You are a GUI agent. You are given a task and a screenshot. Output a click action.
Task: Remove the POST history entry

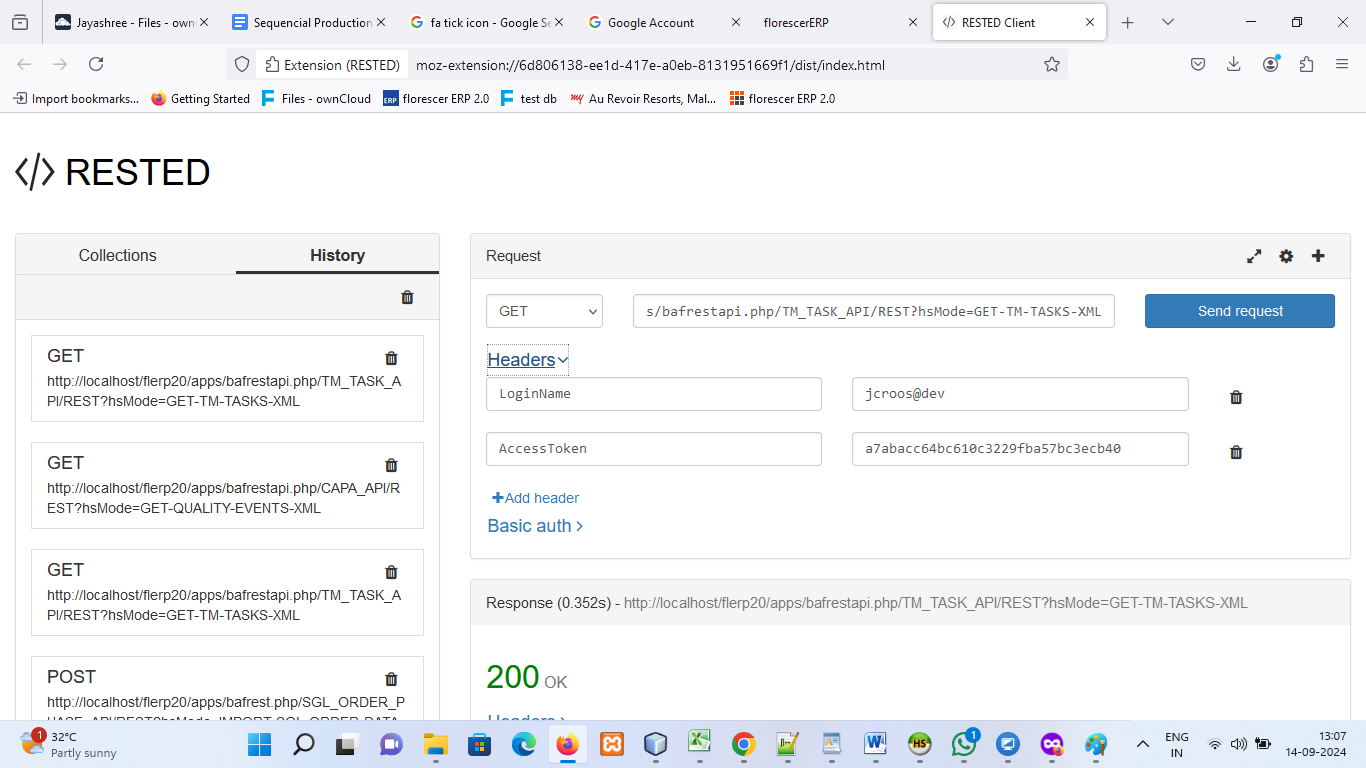coord(391,679)
